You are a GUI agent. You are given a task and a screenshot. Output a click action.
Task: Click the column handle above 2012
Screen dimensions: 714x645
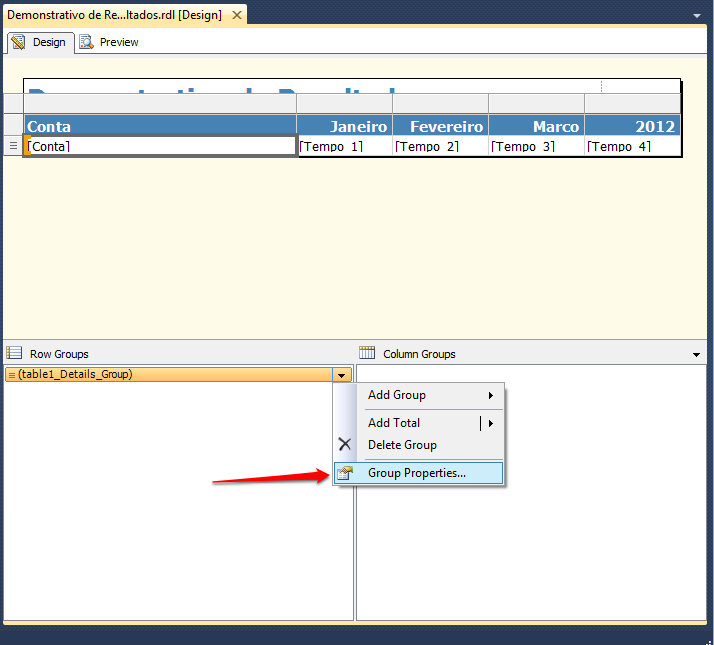pos(632,103)
